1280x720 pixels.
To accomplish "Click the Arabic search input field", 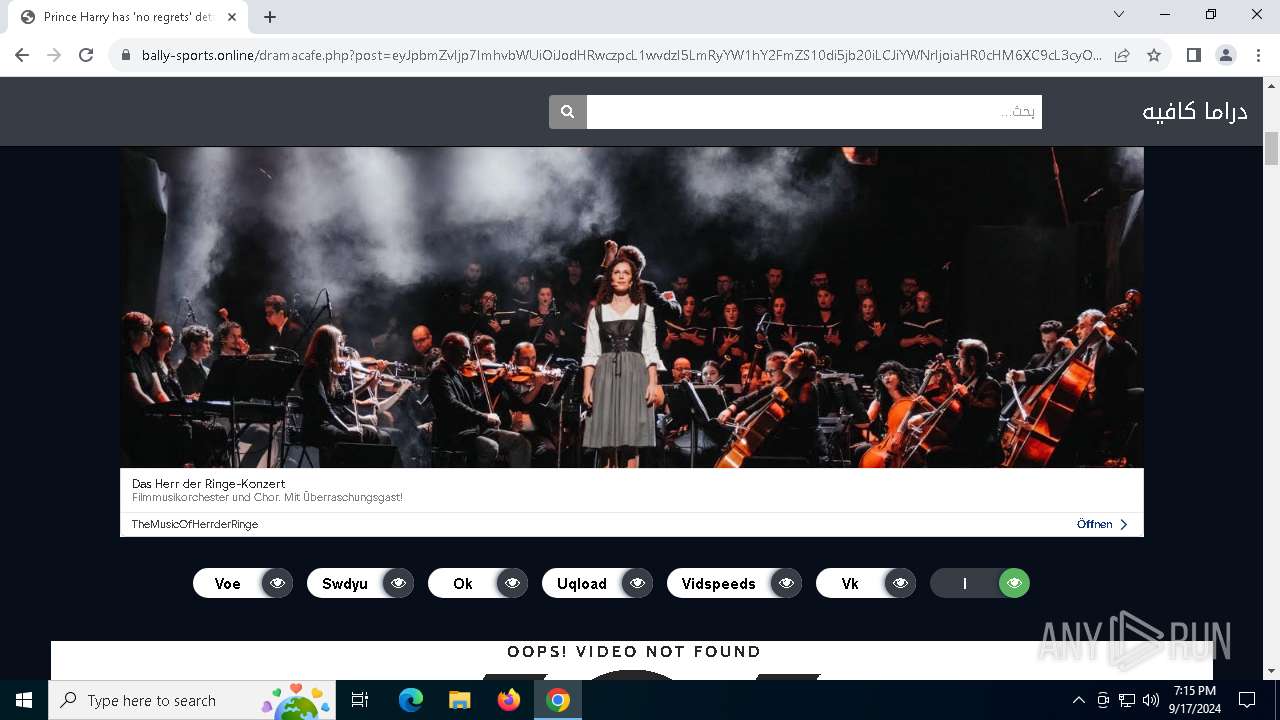I will pyautogui.click(x=814, y=112).
